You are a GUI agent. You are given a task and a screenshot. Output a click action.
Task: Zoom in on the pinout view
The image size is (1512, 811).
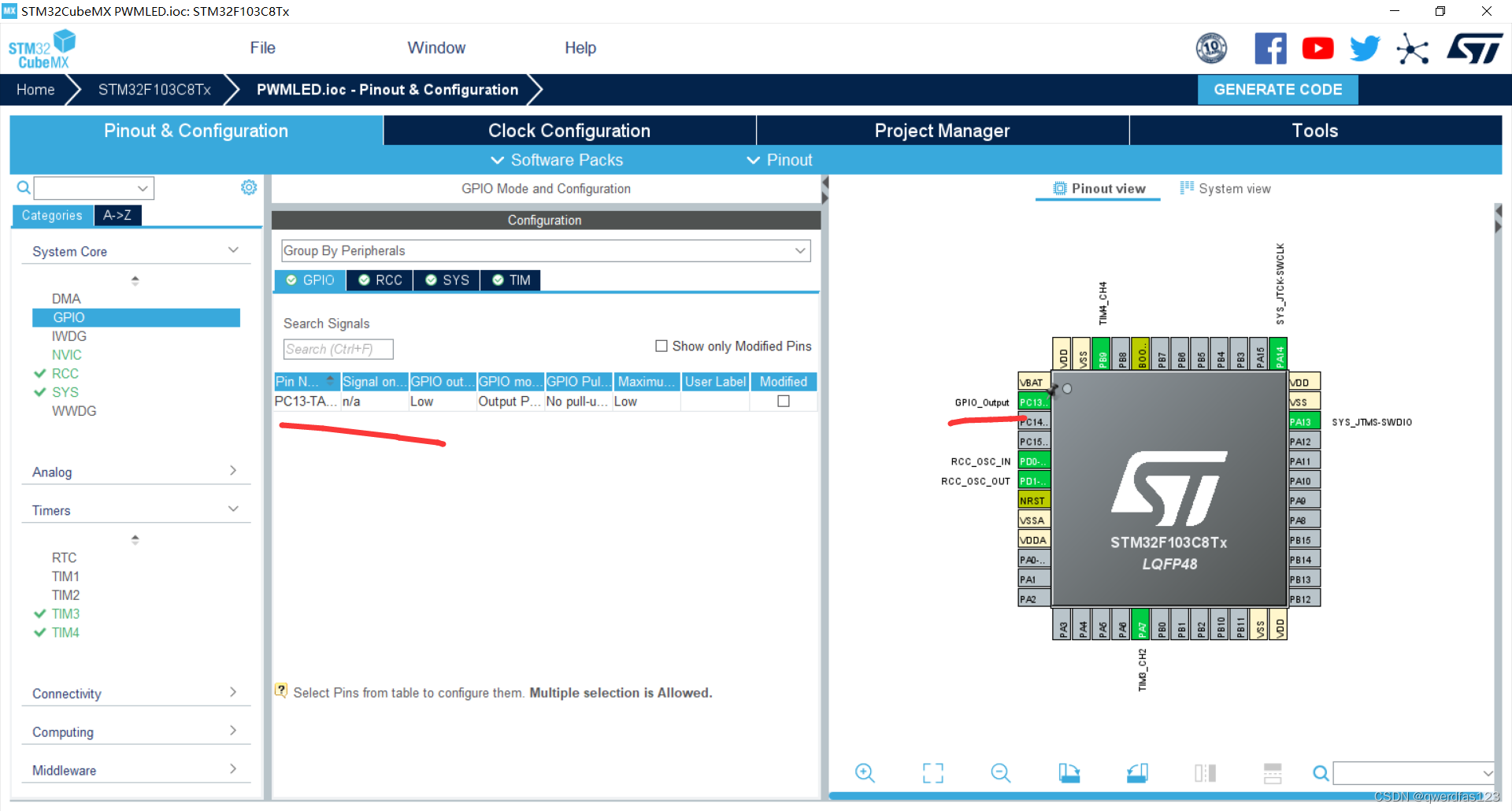[x=865, y=773]
